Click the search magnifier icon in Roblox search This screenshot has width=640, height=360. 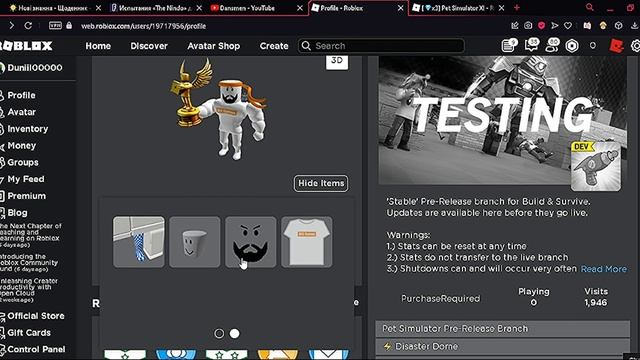coord(306,46)
